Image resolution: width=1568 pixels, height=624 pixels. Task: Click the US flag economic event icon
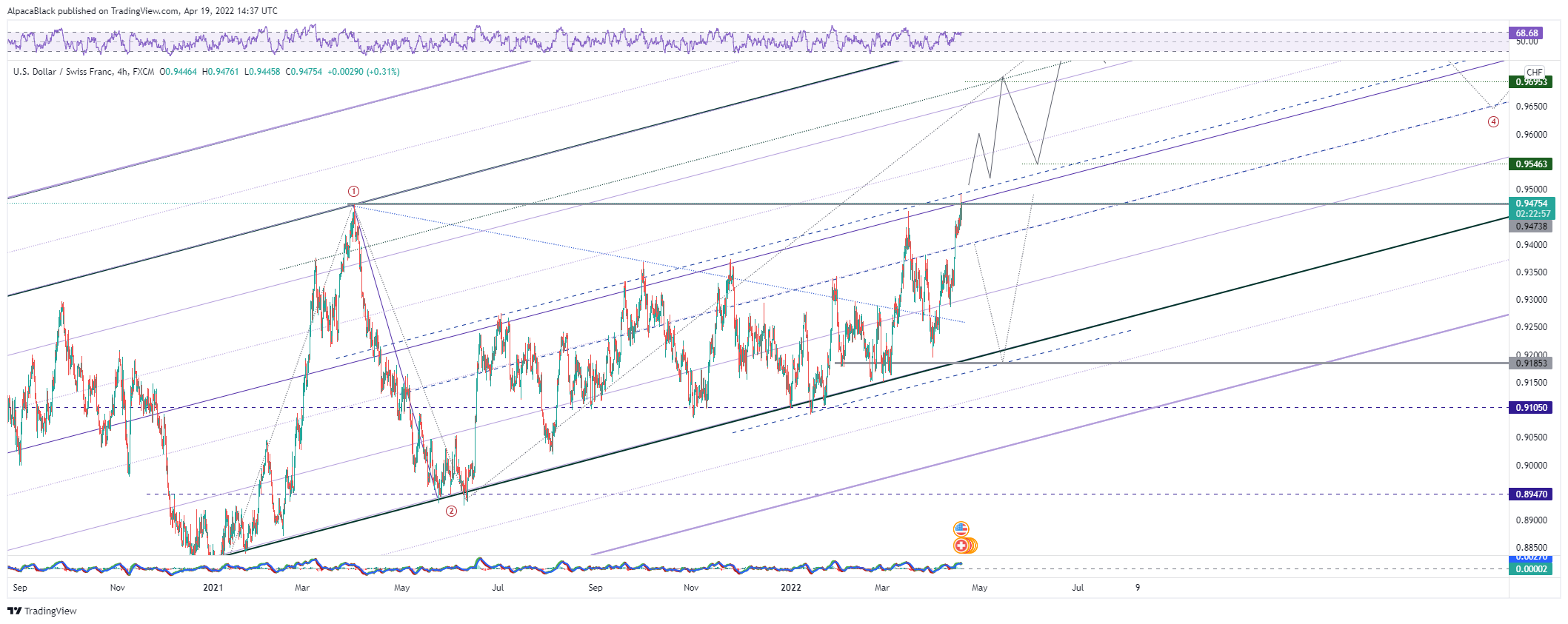[961, 529]
